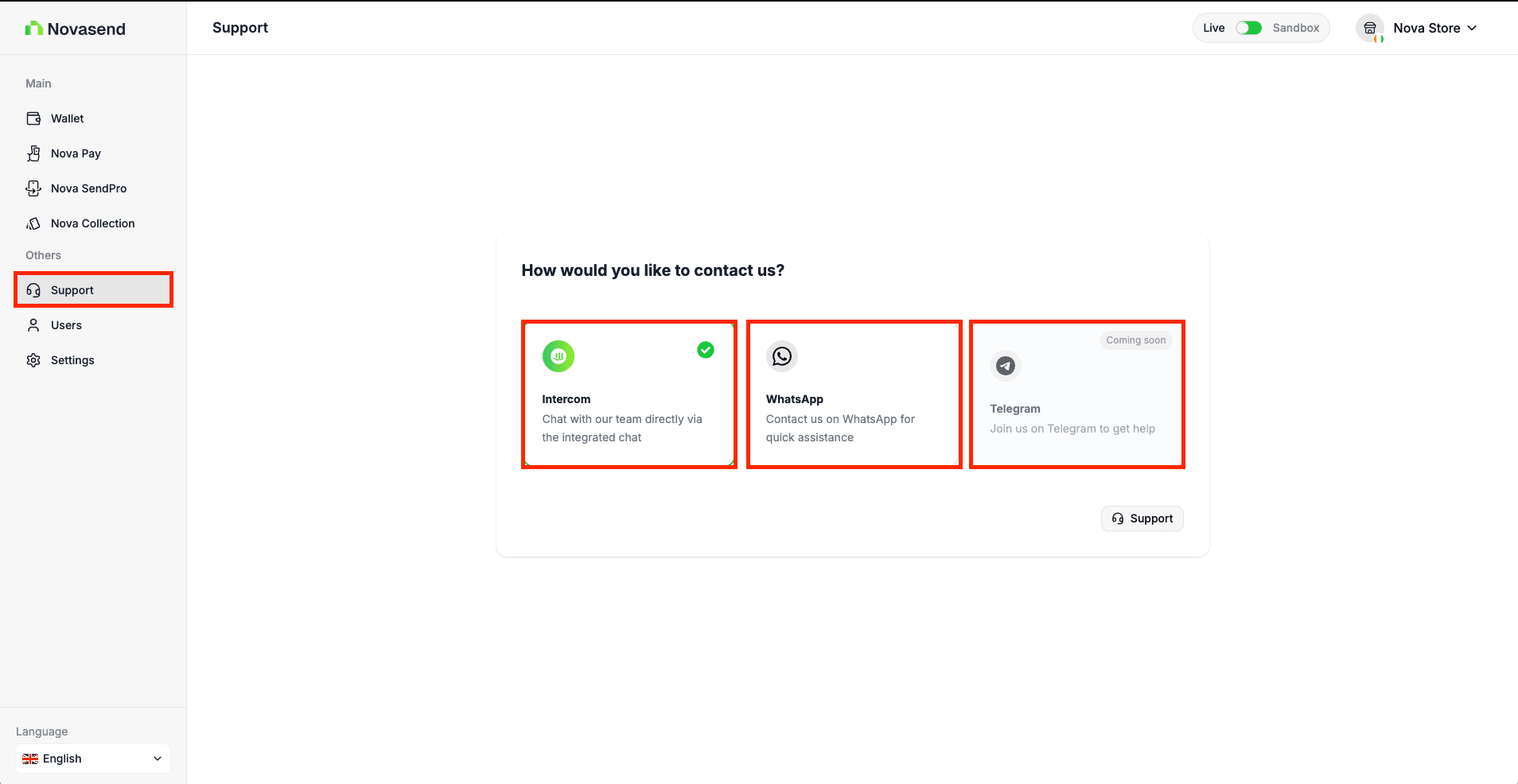Image resolution: width=1518 pixels, height=784 pixels.
Task: Click the WhatsApp logo icon
Action: 782,356
